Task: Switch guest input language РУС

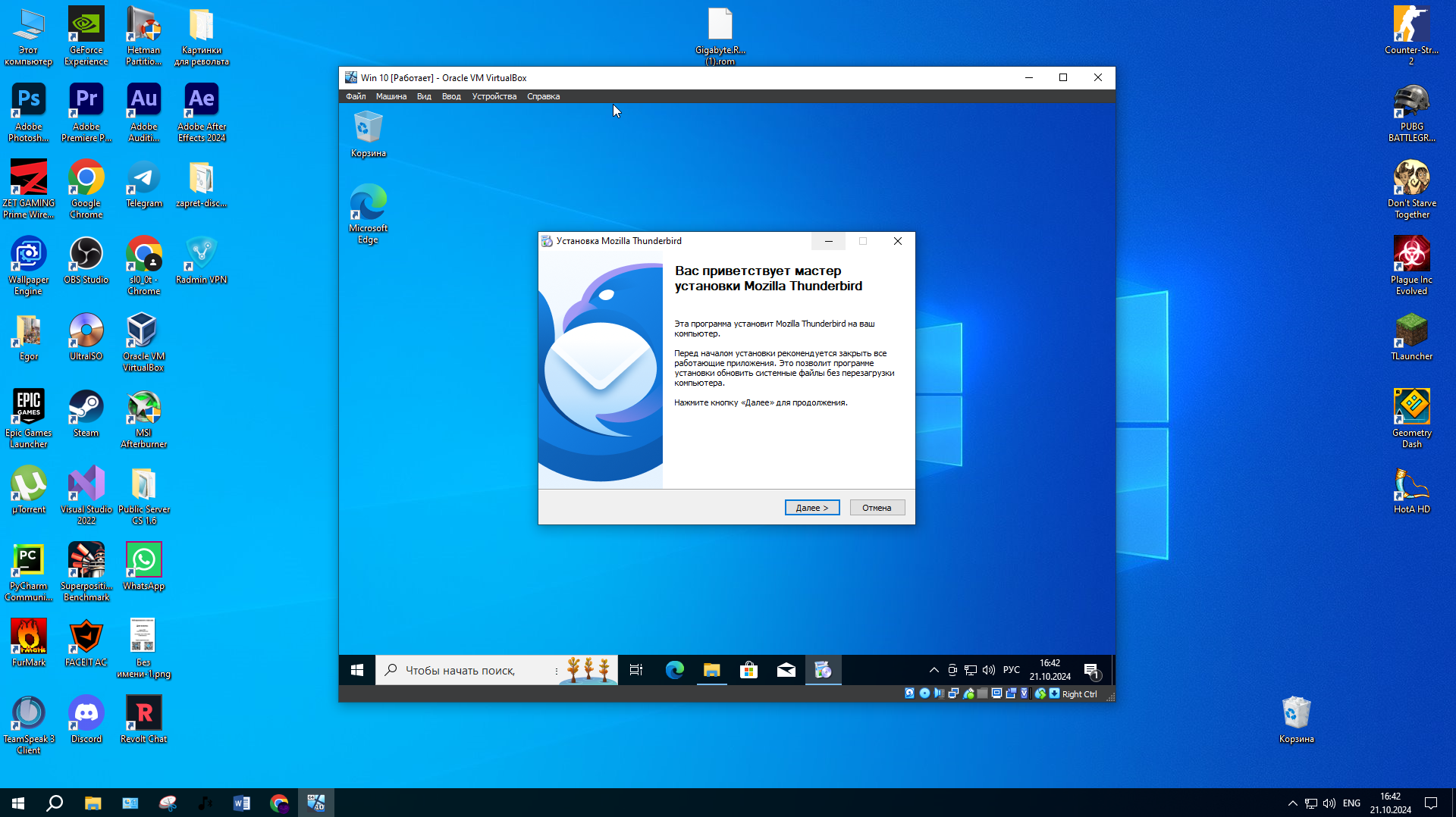Action: pyautogui.click(x=1012, y=670)
